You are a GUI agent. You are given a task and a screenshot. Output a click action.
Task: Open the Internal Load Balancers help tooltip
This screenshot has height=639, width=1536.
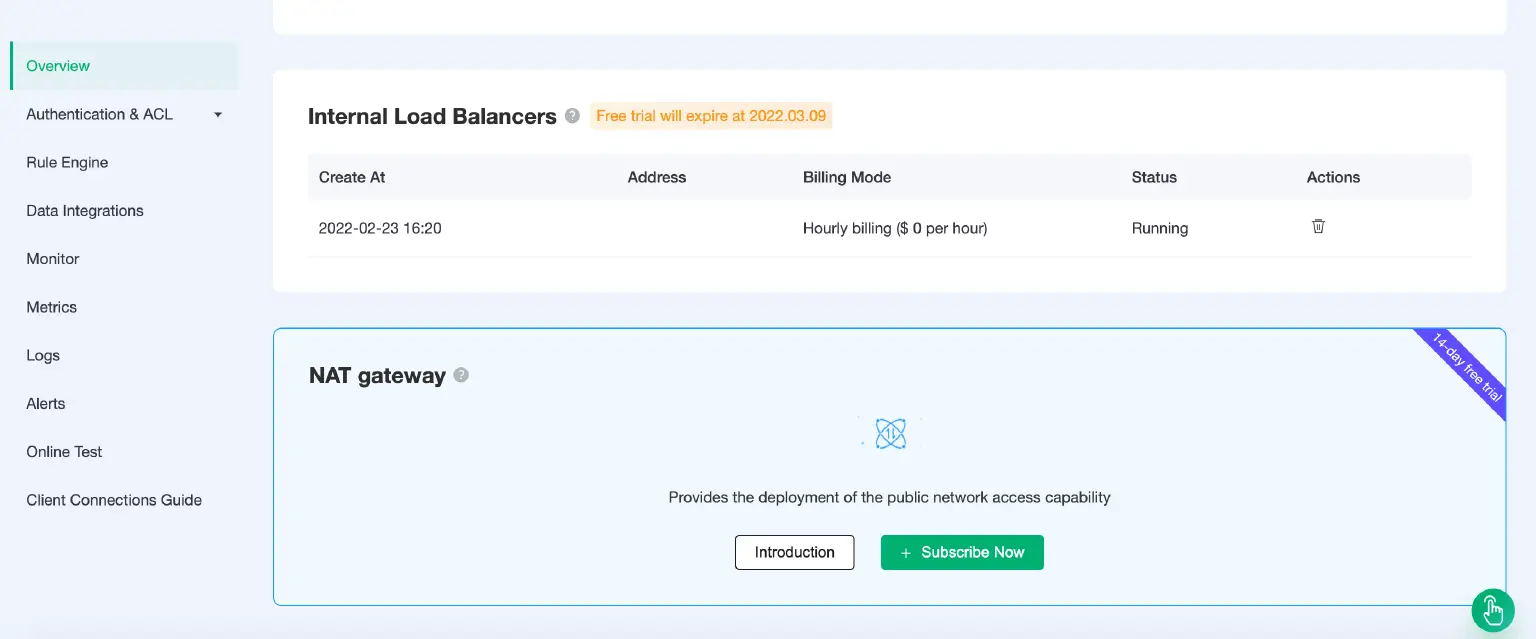pos(571,116)
